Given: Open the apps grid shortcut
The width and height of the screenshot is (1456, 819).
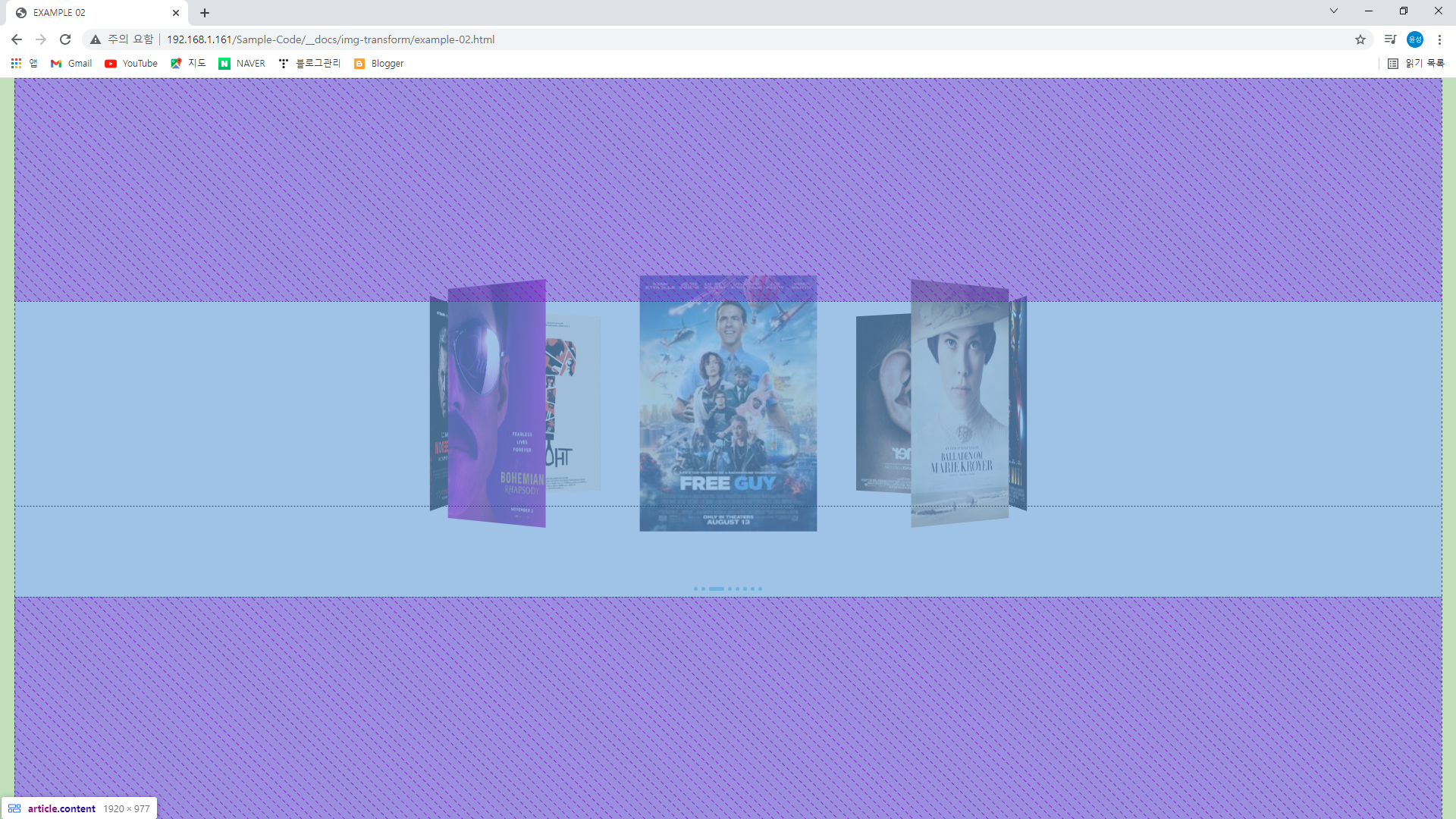Looking at the screenshot, I should pyautogui.click(x=16, y=64).
